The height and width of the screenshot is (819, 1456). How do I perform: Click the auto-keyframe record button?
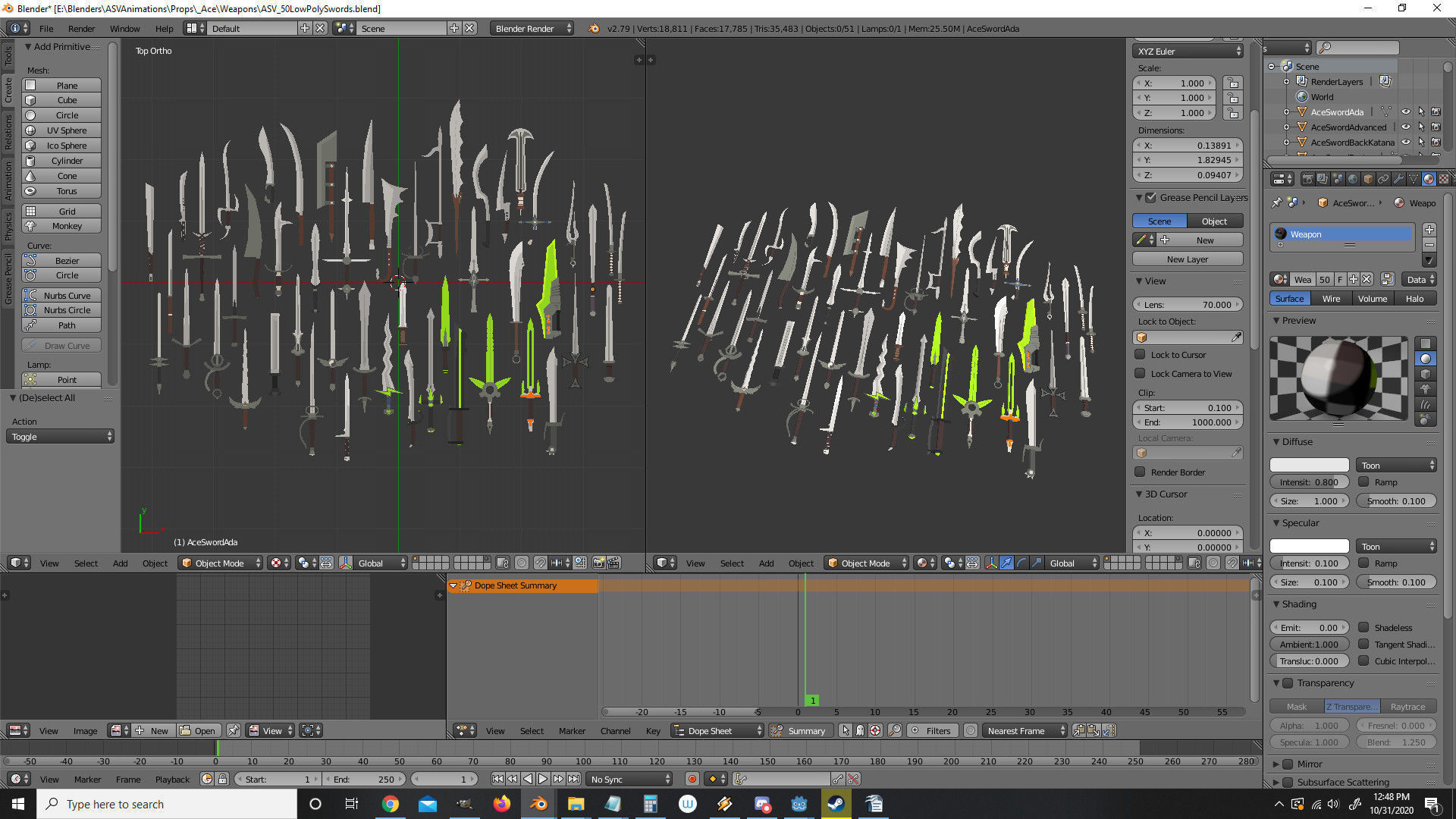click(692, 780)
